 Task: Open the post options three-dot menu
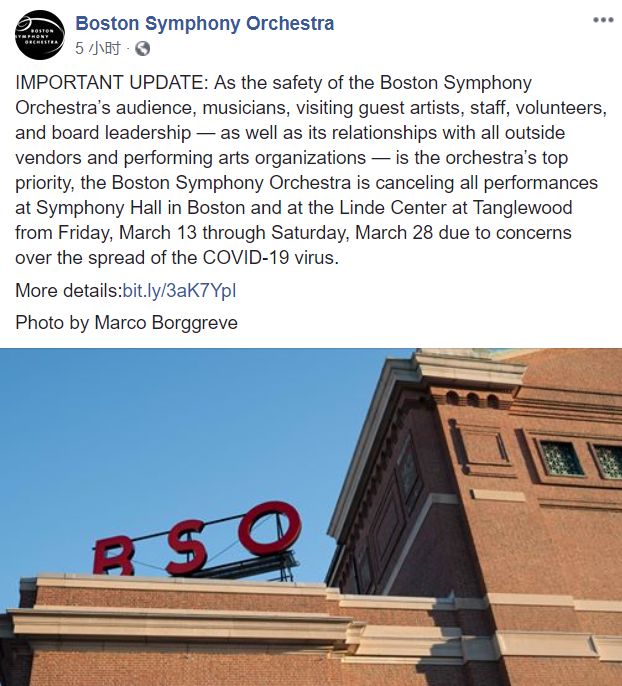[x=603, y=20]
